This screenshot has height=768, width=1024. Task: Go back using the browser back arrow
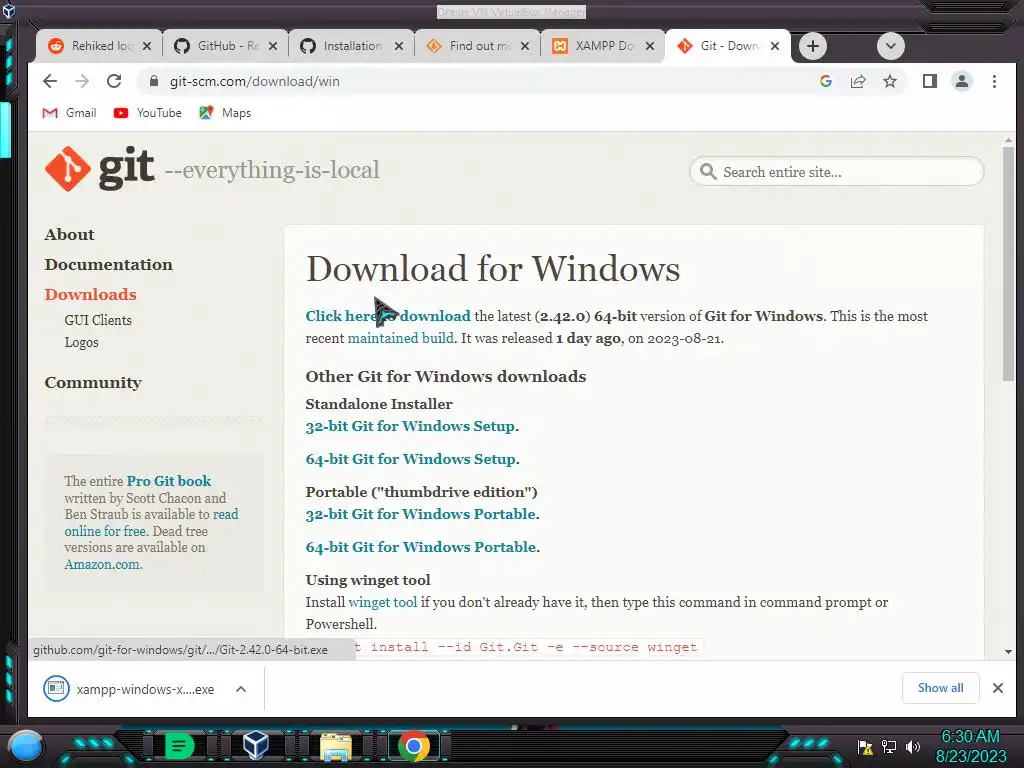click(50, 81)
